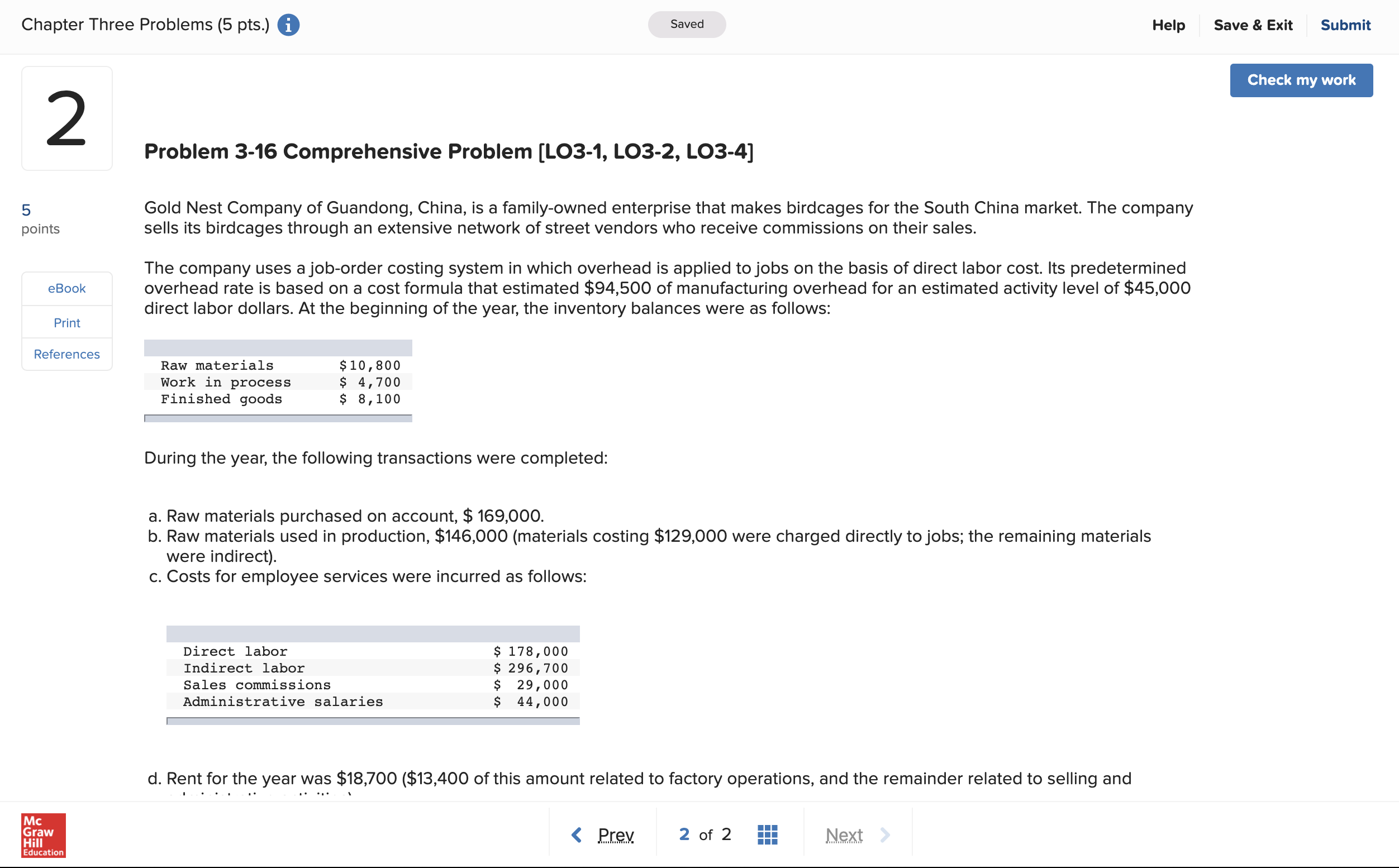
Task: Click the Next chevron arrow
Action: (885, 835)
